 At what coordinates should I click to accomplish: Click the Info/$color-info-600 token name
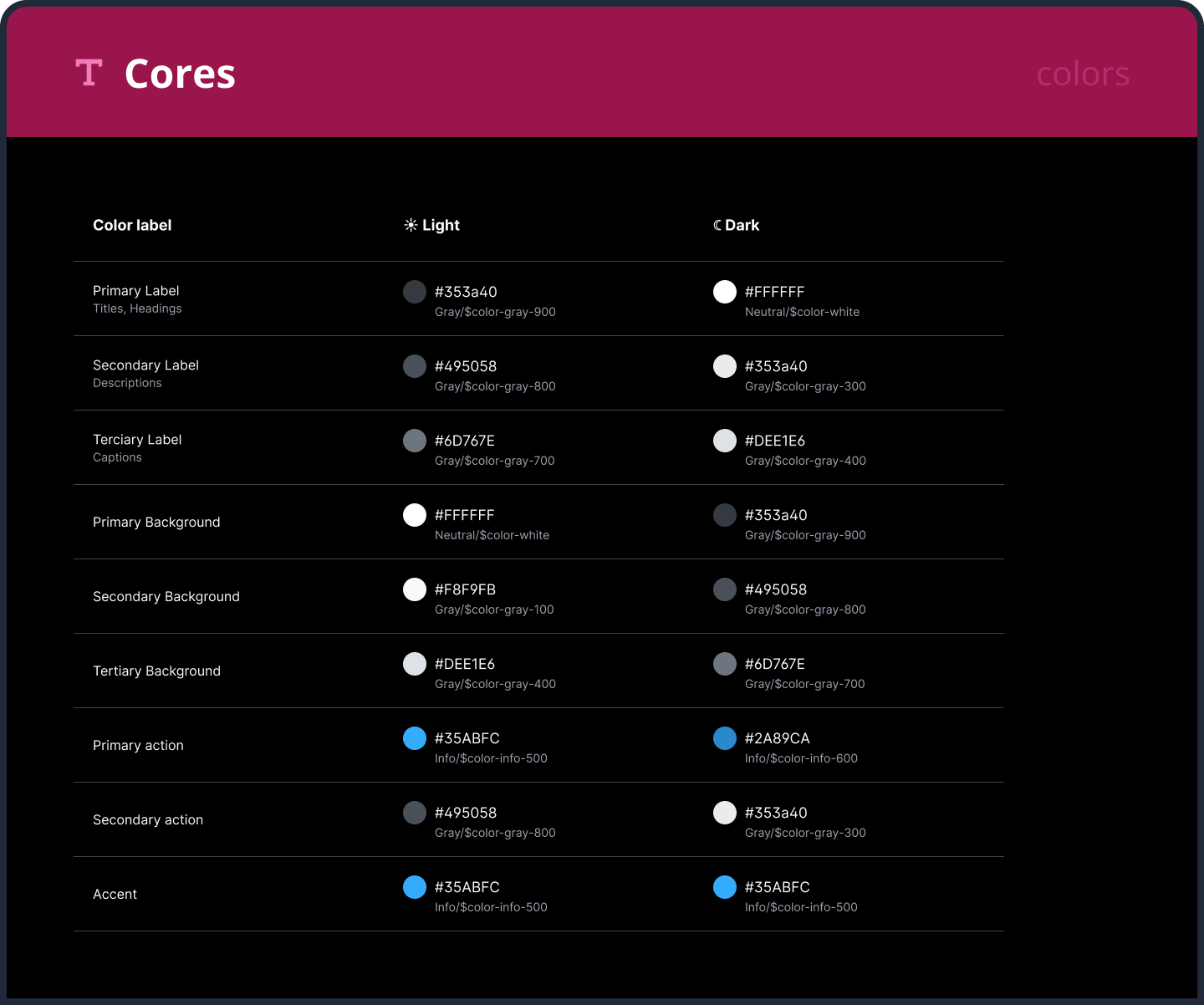[801, 758]
